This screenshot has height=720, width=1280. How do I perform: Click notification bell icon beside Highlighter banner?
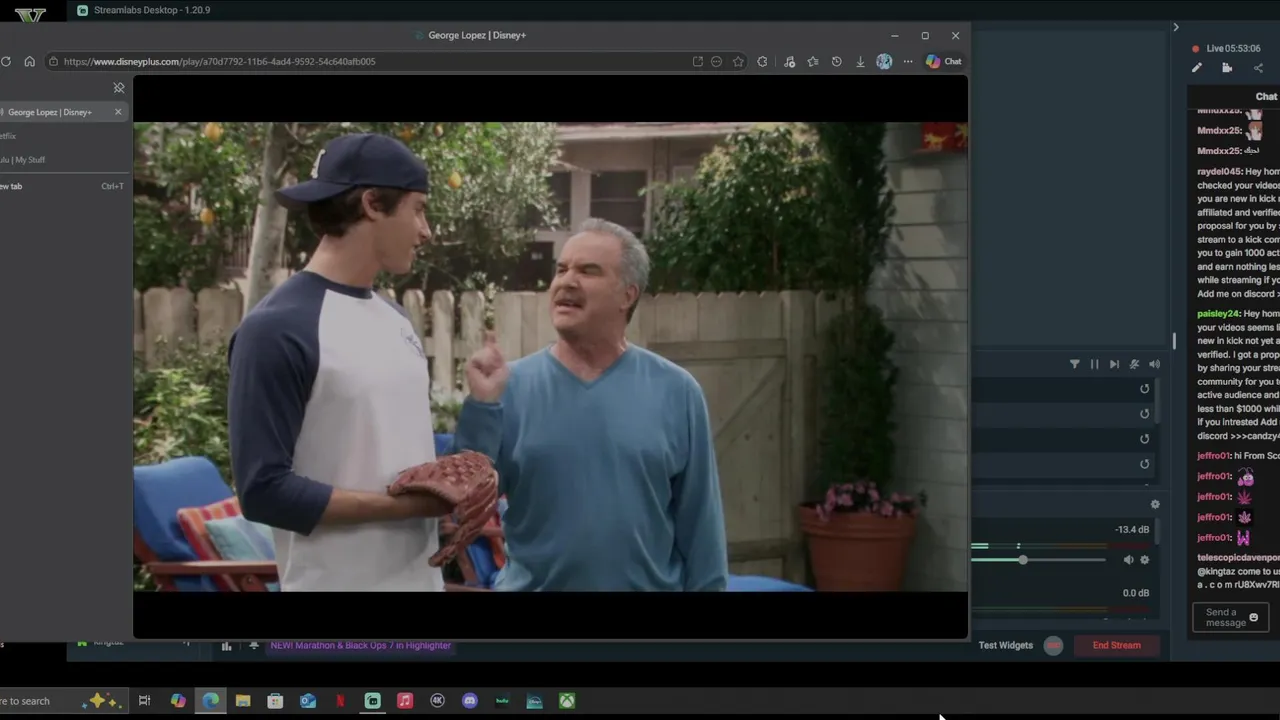(254, 646)
